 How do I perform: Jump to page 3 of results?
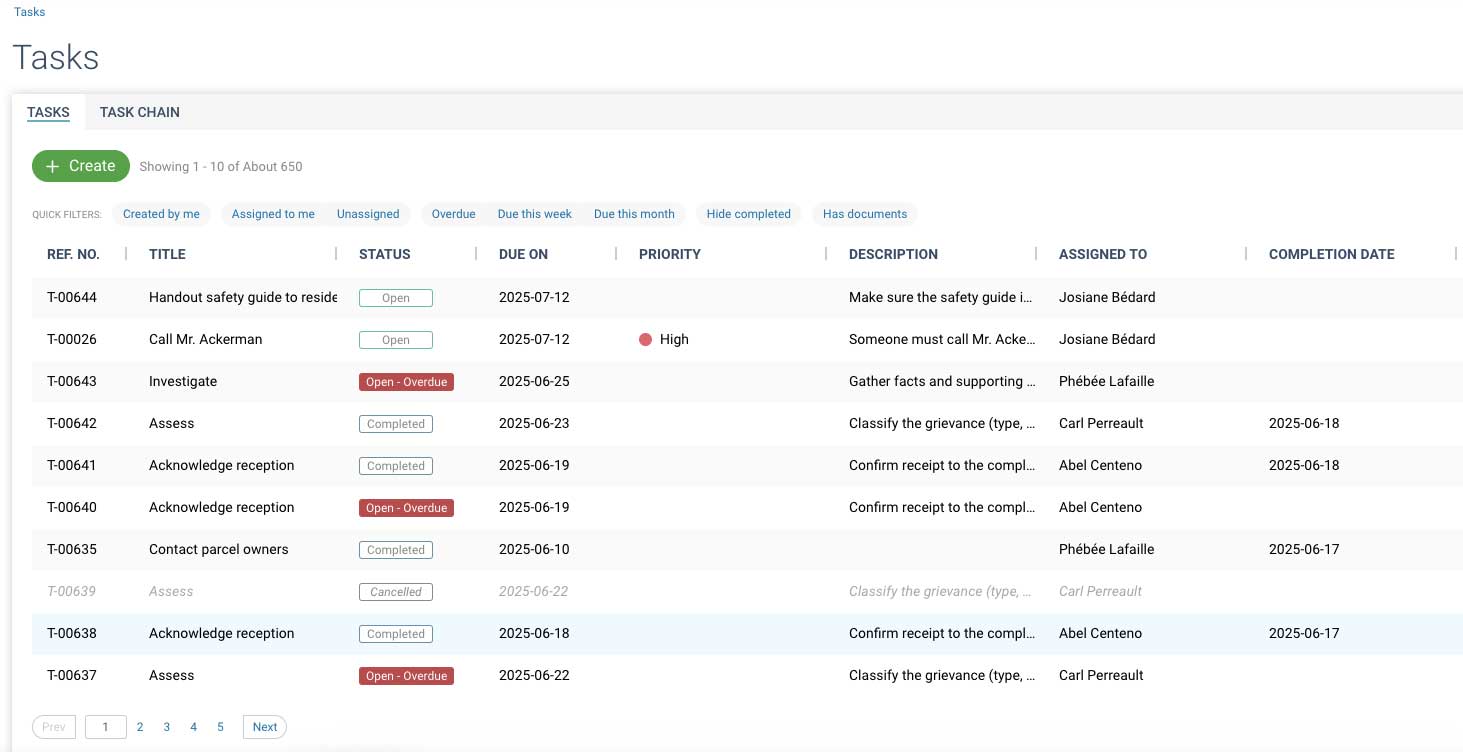click(167, 727)
